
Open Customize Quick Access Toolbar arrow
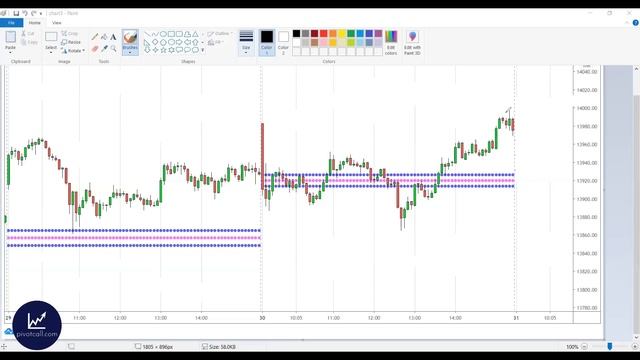coord(41,13)
